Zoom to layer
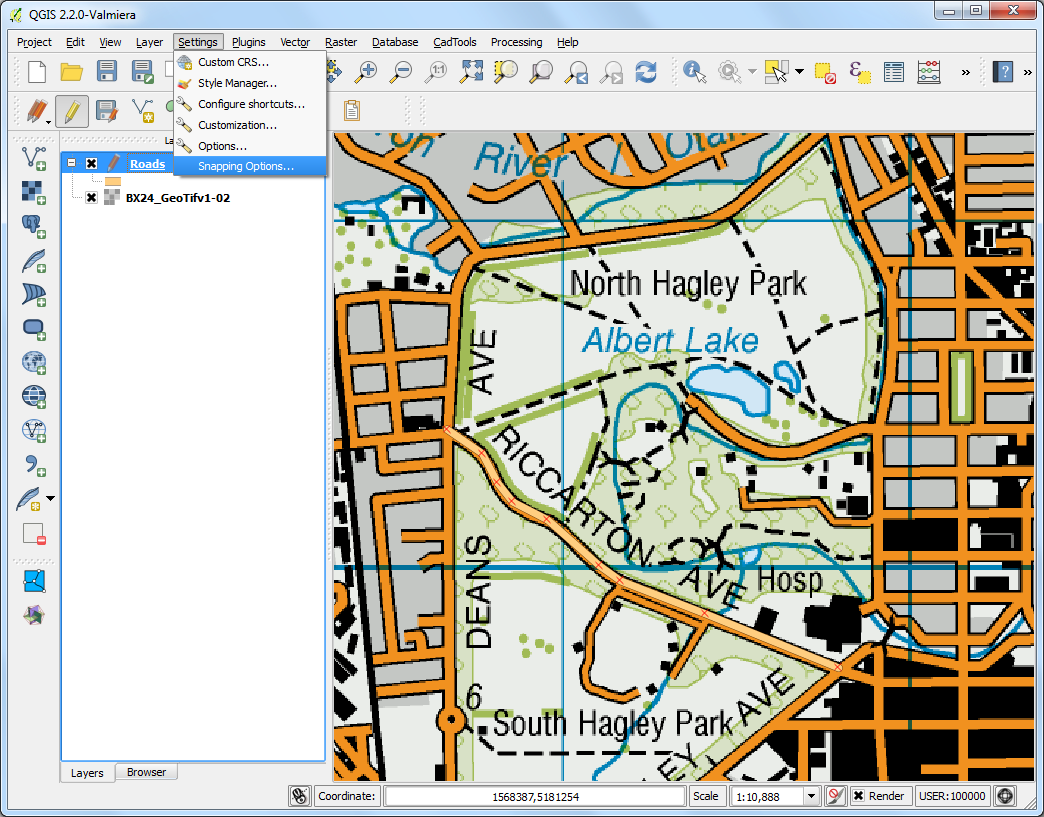The image size is (1044, 817). [541, 71]
